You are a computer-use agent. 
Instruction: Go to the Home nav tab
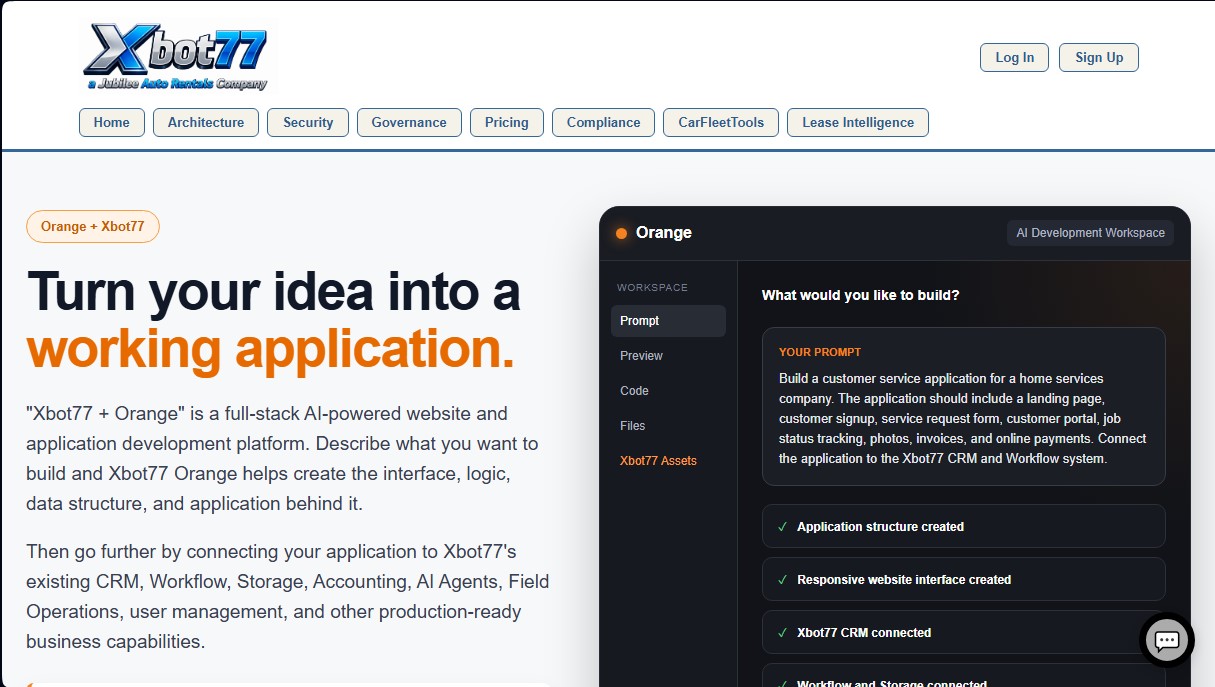pyautogui.click(x=112, y=122)
